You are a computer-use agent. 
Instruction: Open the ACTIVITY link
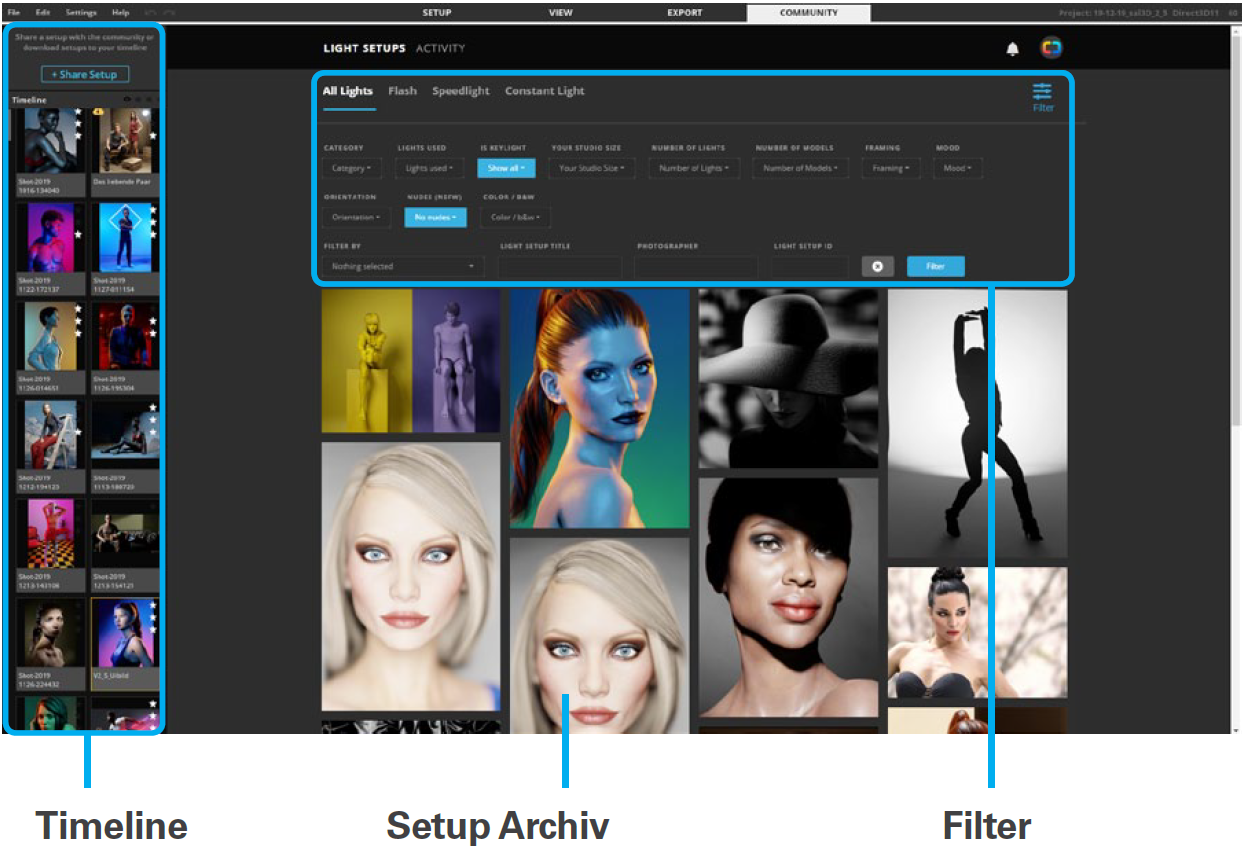tap(440, 49)
